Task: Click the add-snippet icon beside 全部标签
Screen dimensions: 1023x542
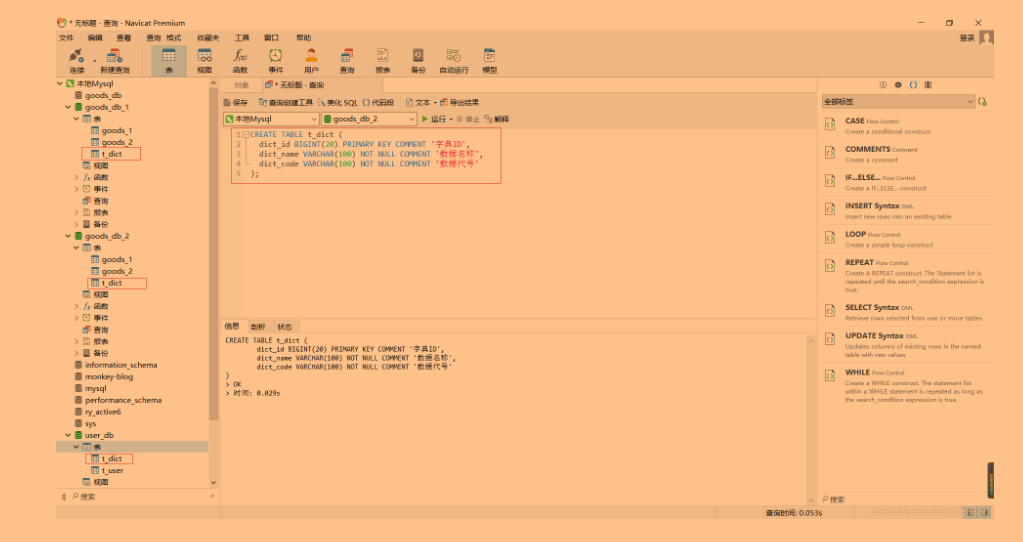Action: [983, 102]
